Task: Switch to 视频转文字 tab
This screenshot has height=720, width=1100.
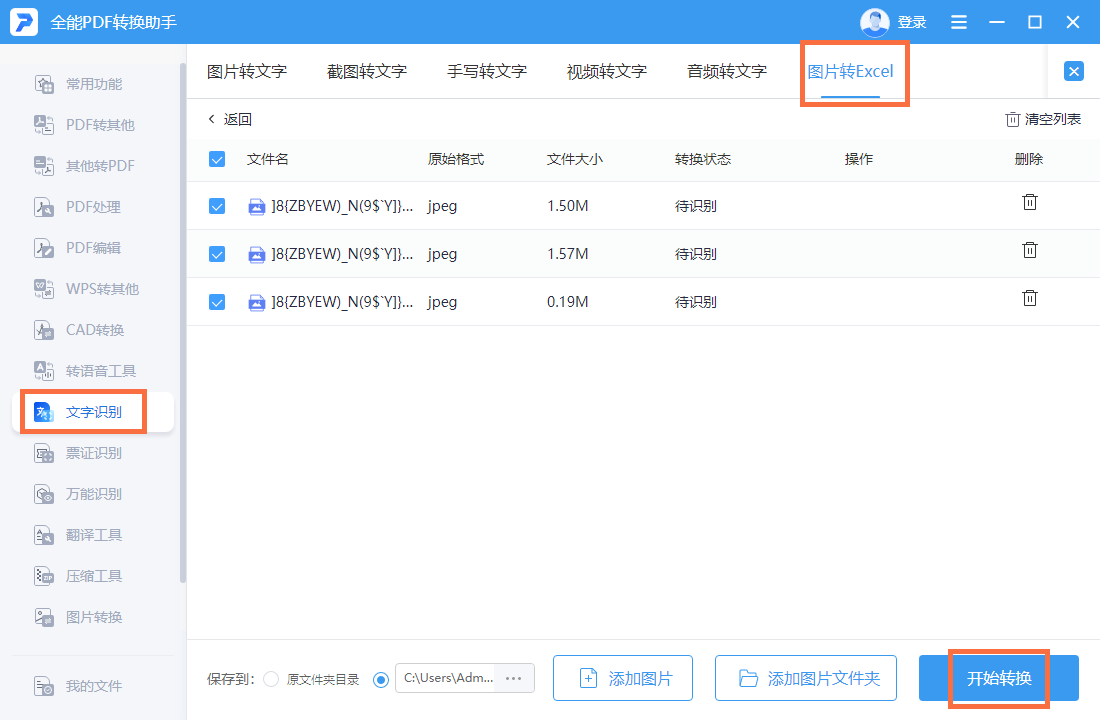Action: [607, 71]
